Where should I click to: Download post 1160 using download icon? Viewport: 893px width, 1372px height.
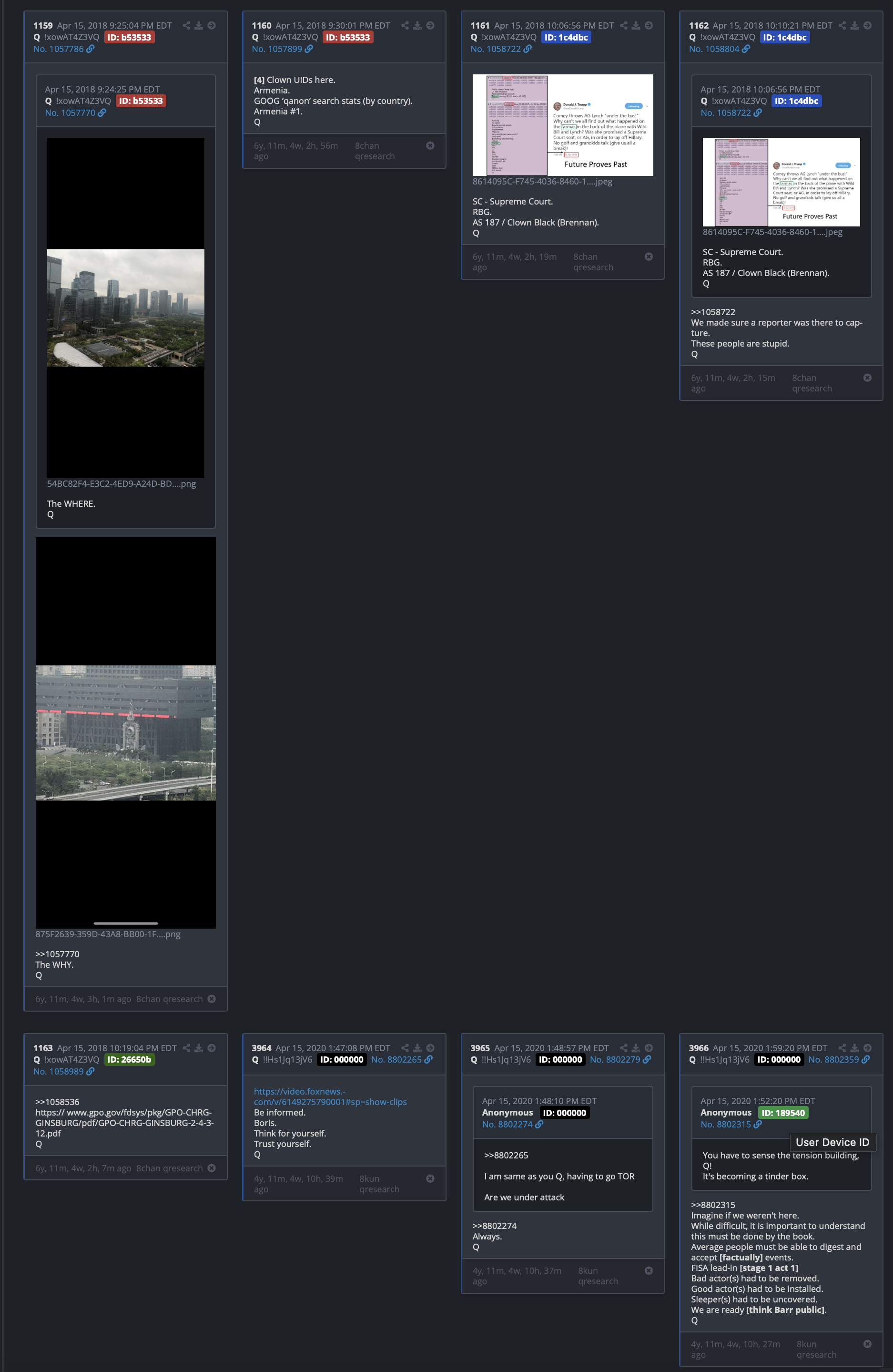click(x=418, y=25)
